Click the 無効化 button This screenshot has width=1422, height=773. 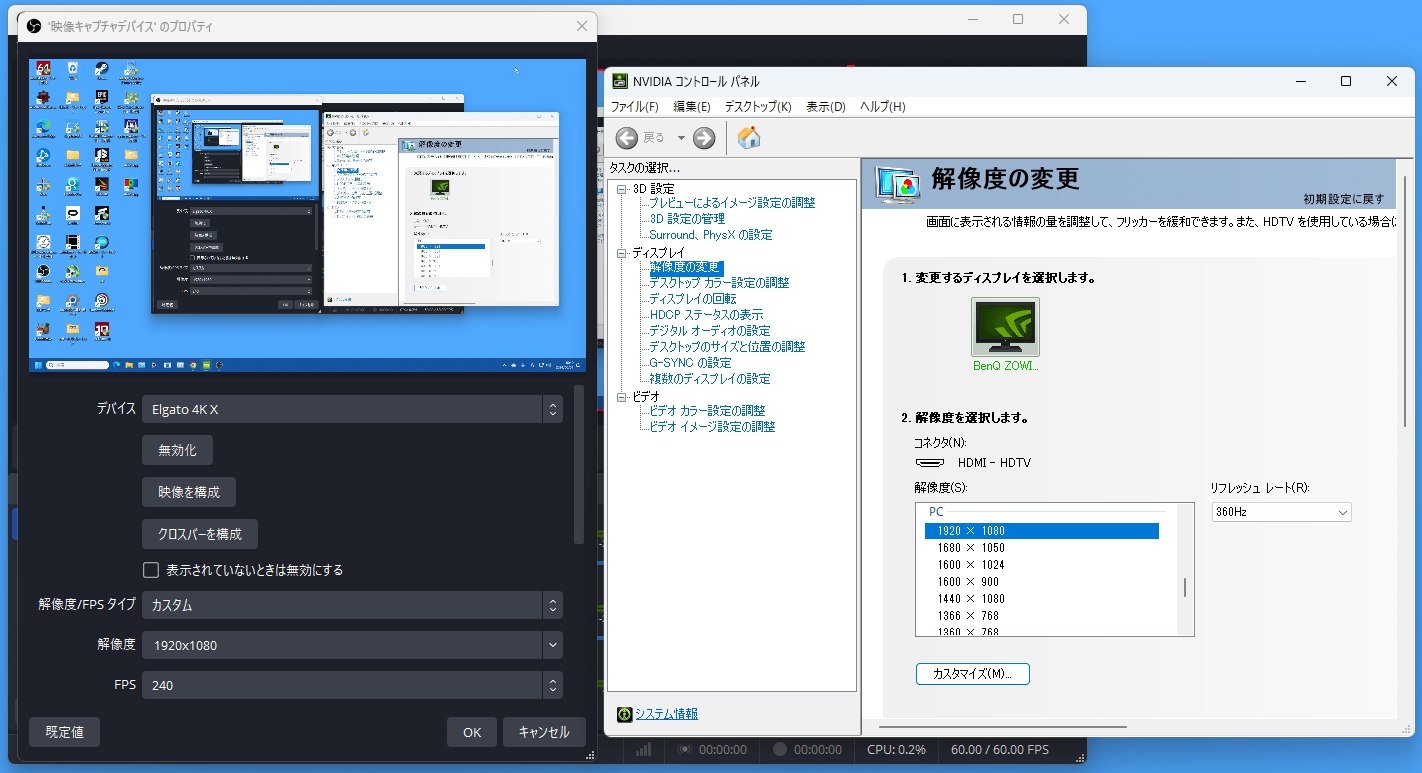(x=177, y=450)
